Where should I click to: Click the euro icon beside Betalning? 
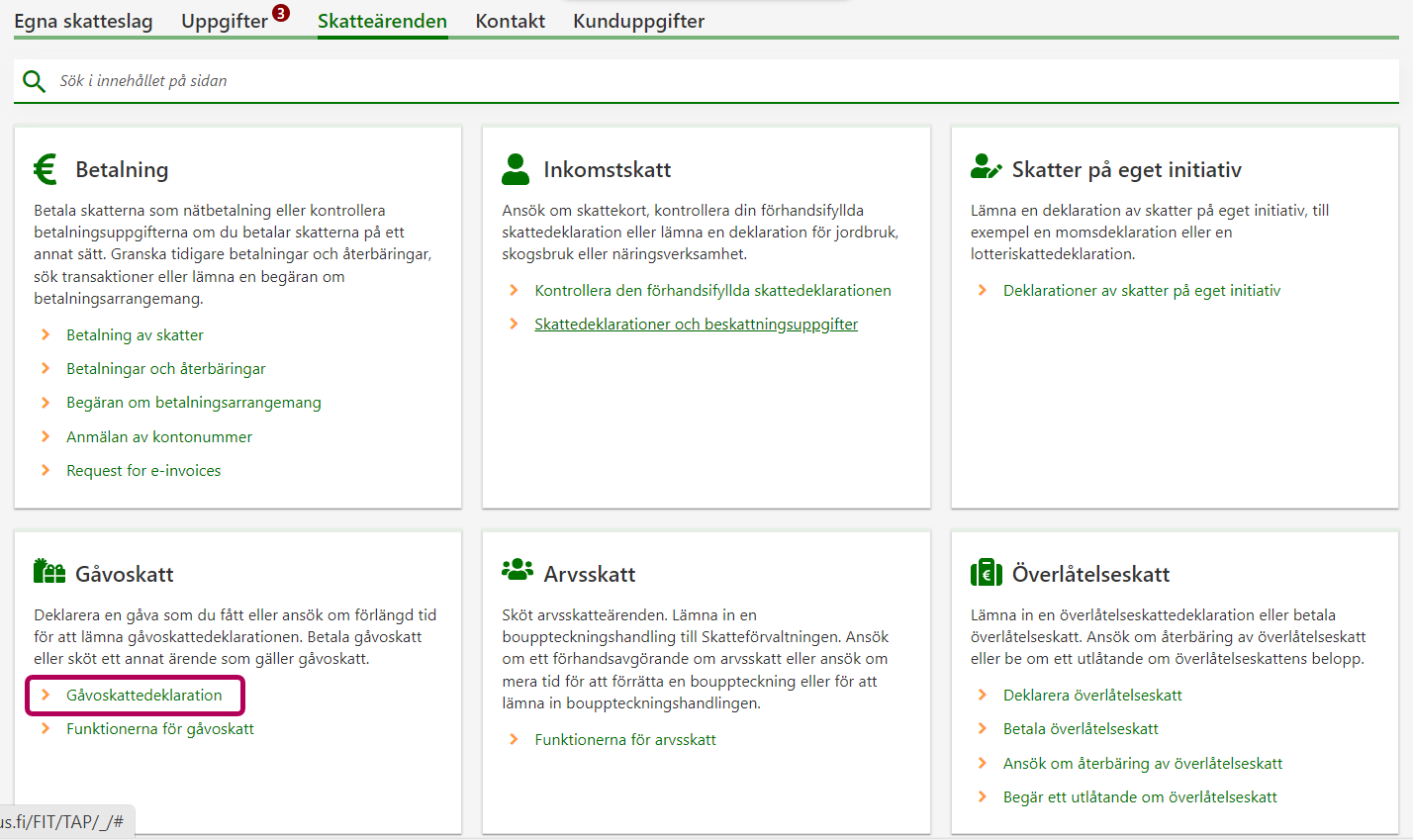pos(46,169)
